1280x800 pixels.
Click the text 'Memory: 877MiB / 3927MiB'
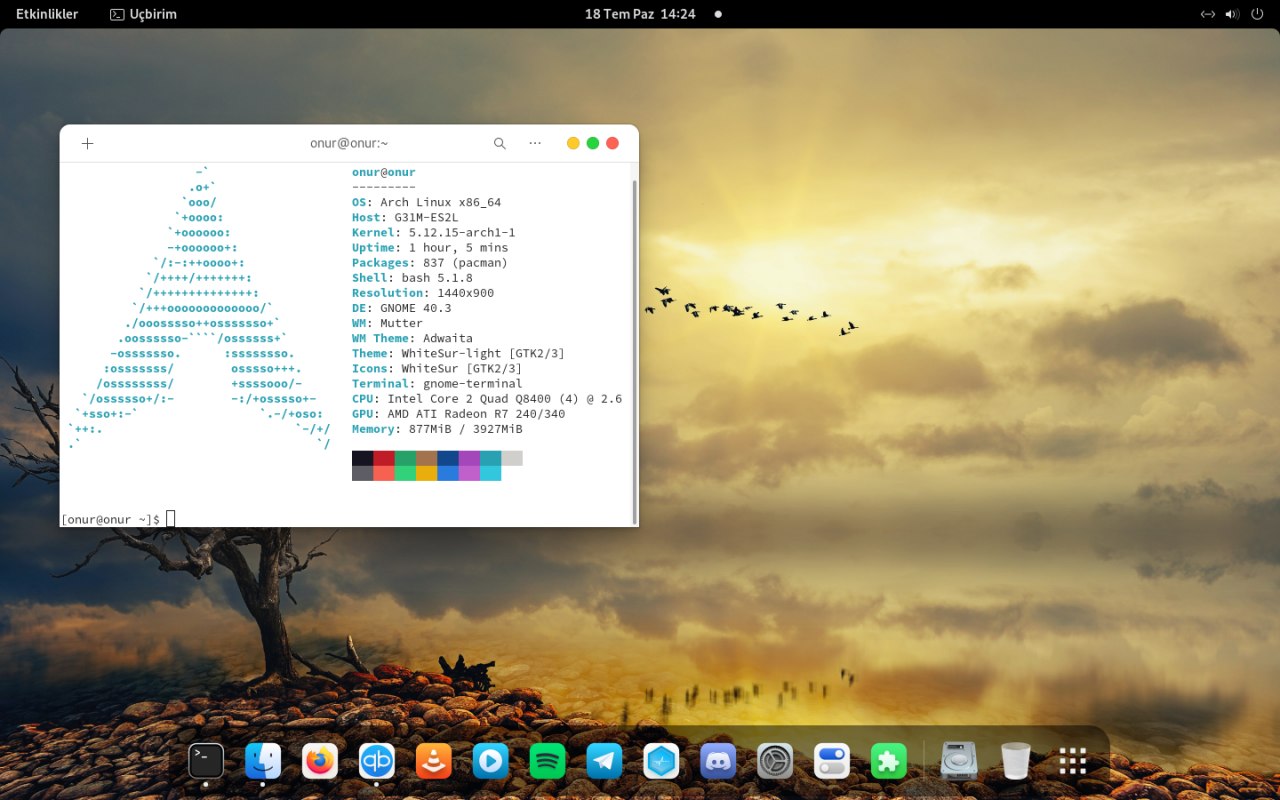click(437, 429)
